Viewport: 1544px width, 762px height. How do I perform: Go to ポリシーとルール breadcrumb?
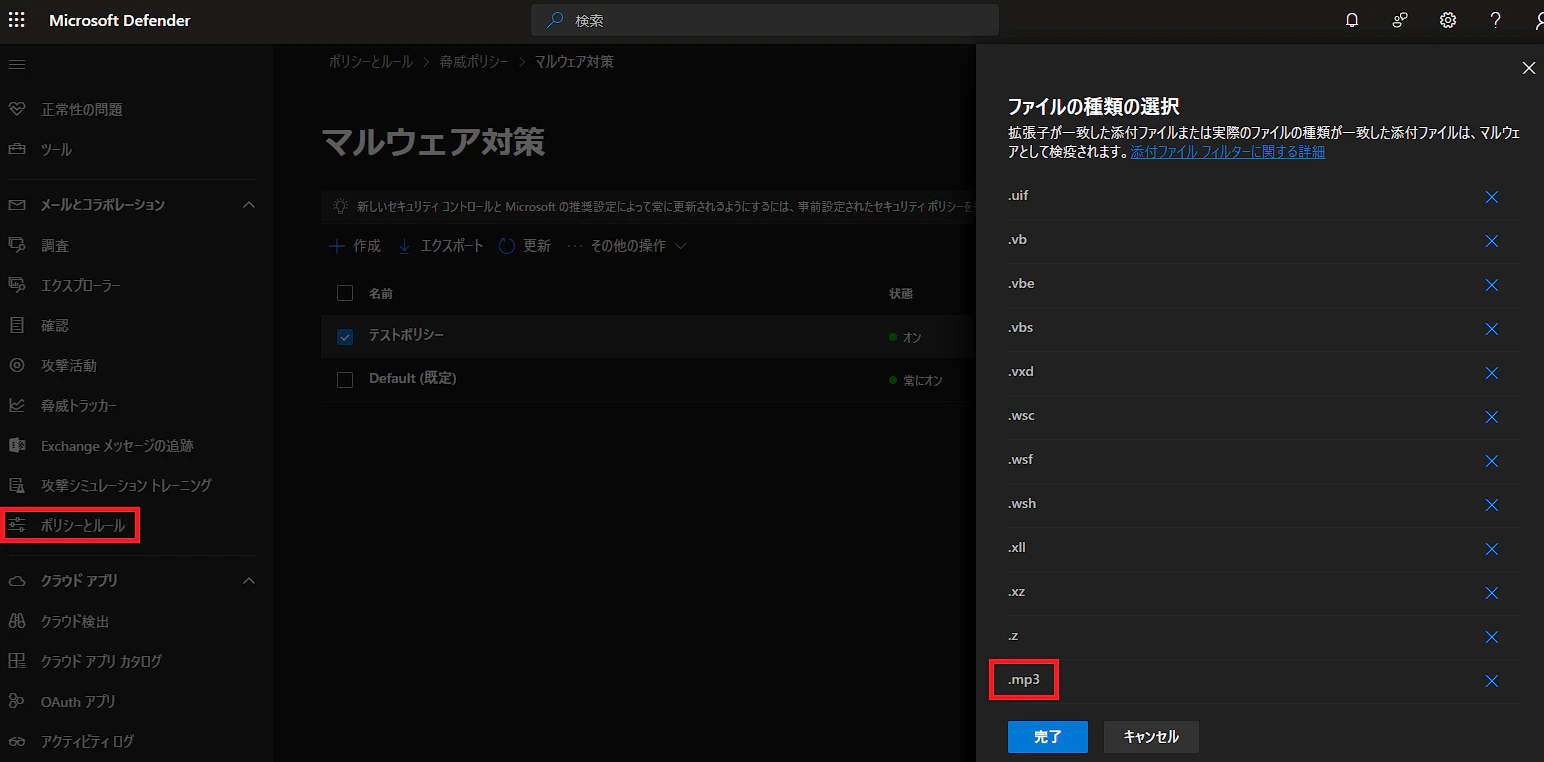[370, 62]
